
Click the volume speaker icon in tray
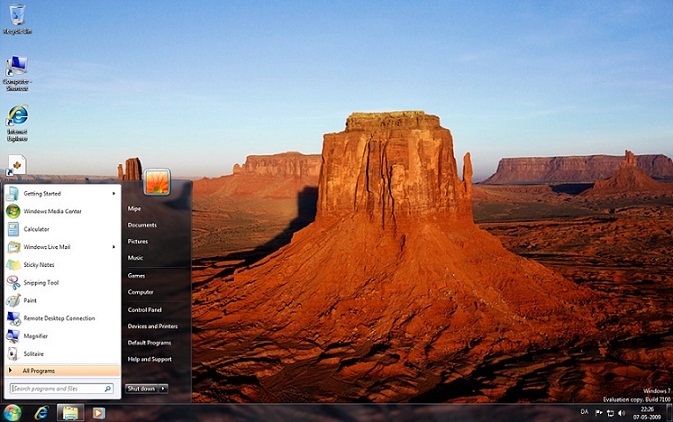tap(621, 412)
